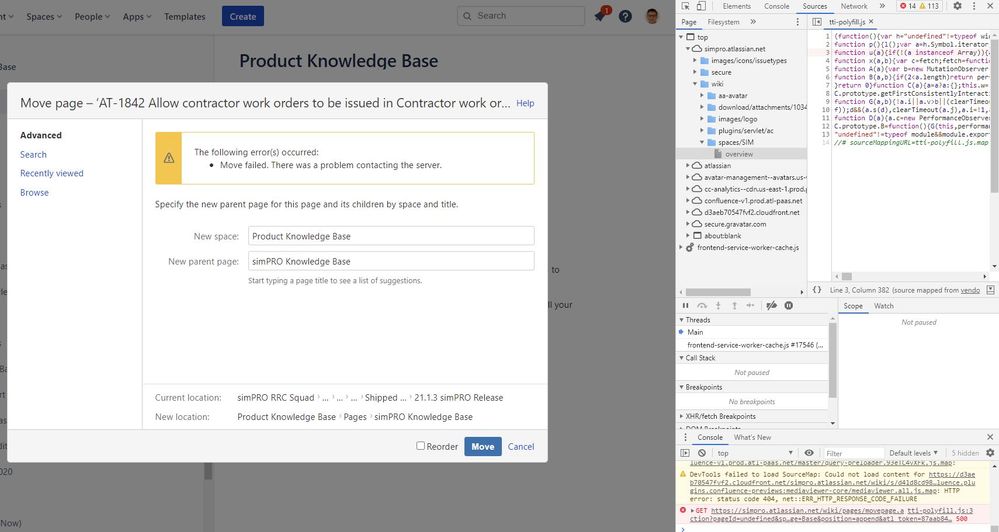
Task: Switch to the Filesystem navigator tab
Action: tap(724, 22)
